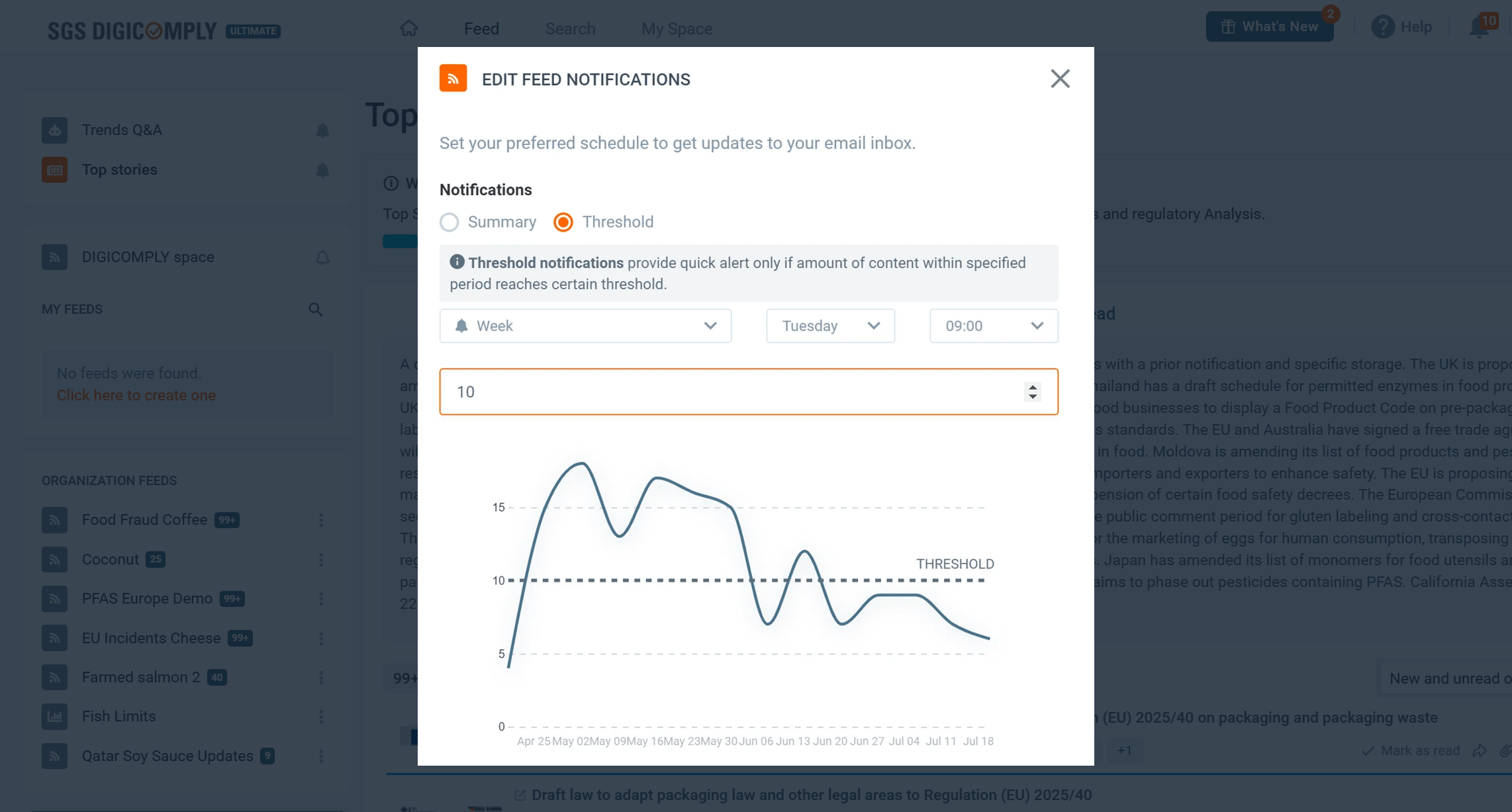Click the Fish Limits chart icon

pyautogui.click(x=54, y=717)
